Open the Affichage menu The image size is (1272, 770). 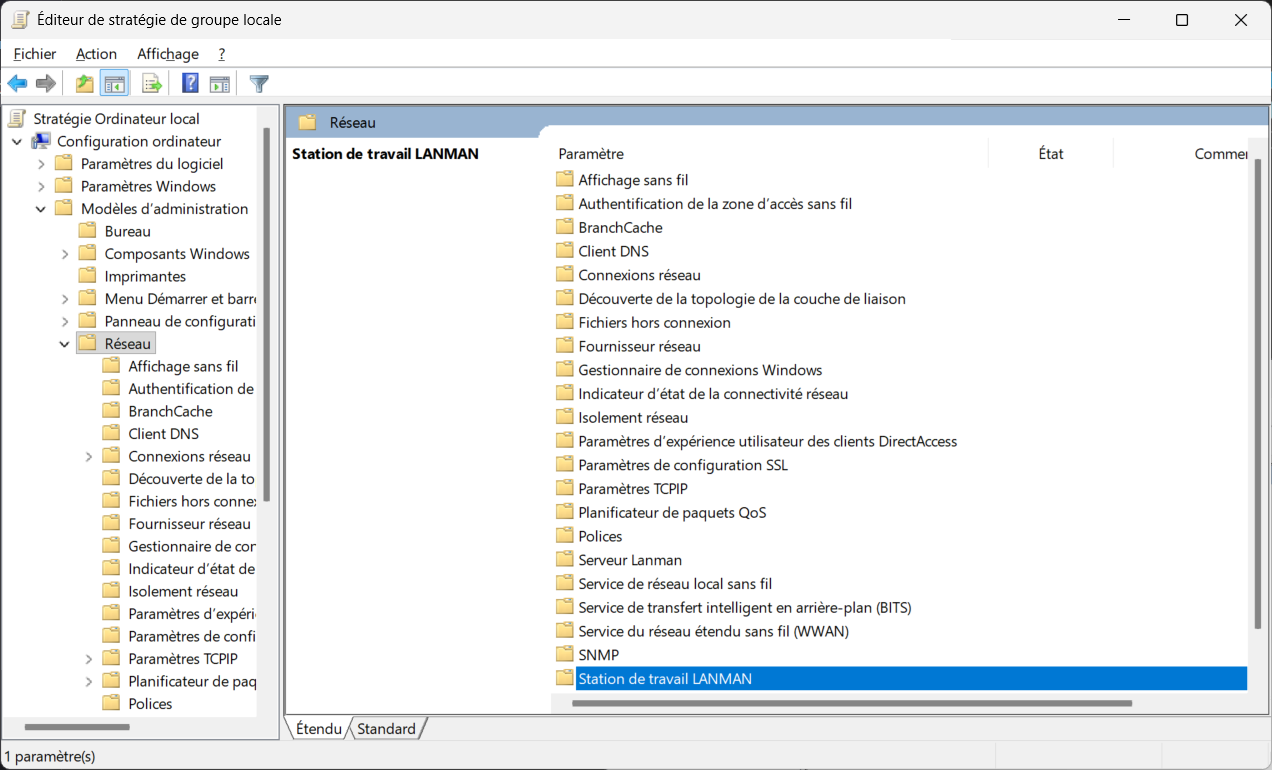click(168, 54)
